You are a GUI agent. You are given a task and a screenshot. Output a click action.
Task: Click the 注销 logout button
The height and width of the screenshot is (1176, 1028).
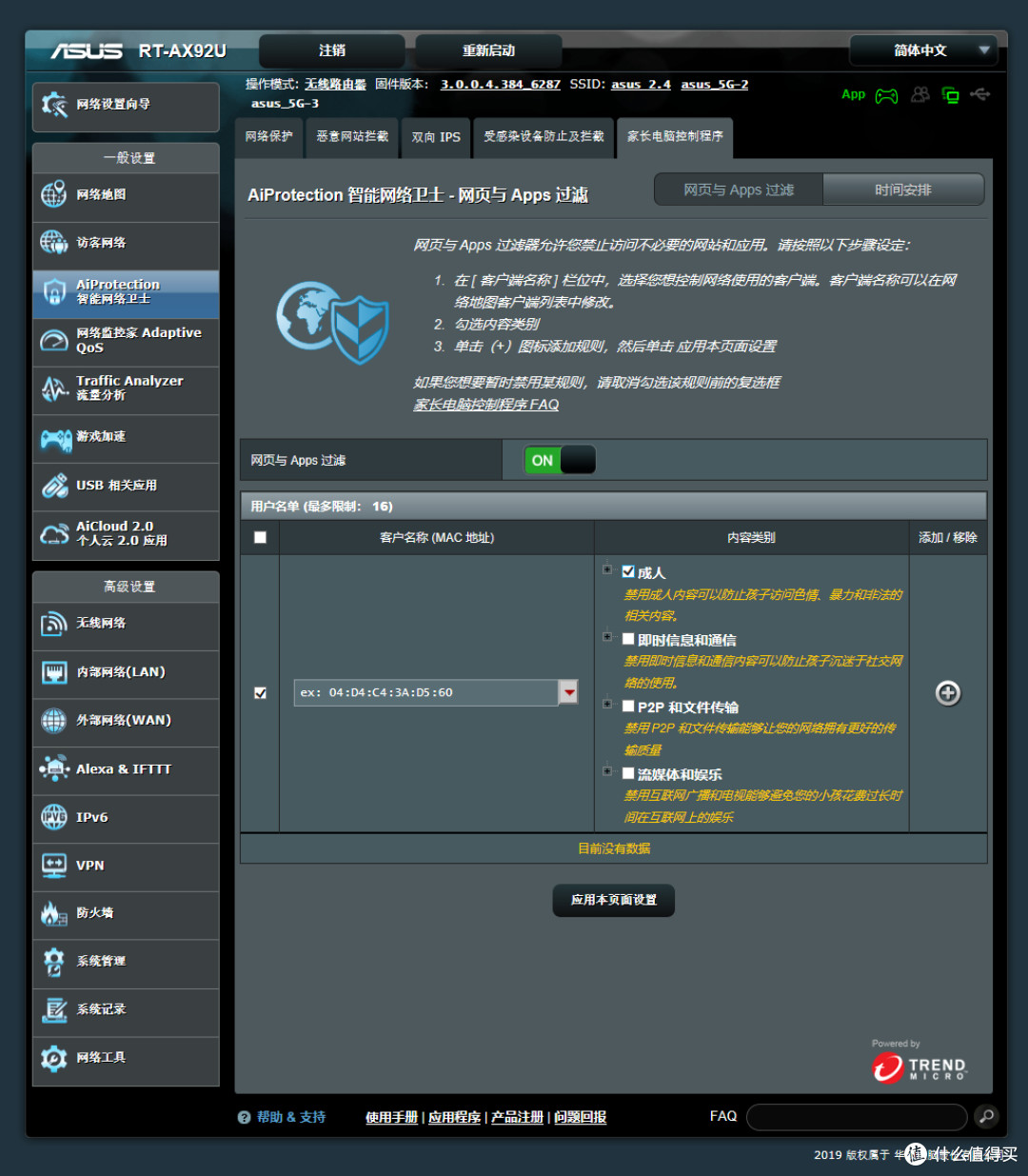pos(332,50)
